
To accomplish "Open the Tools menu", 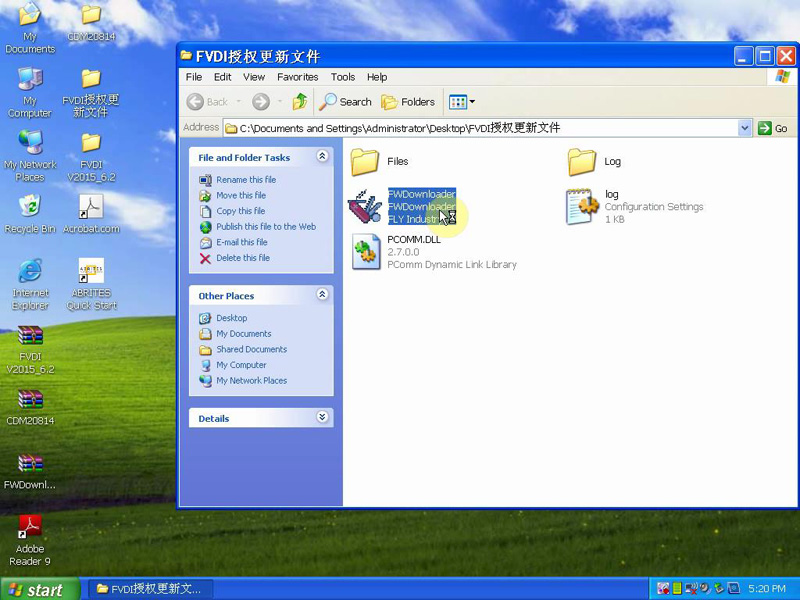I will (342, 77).
